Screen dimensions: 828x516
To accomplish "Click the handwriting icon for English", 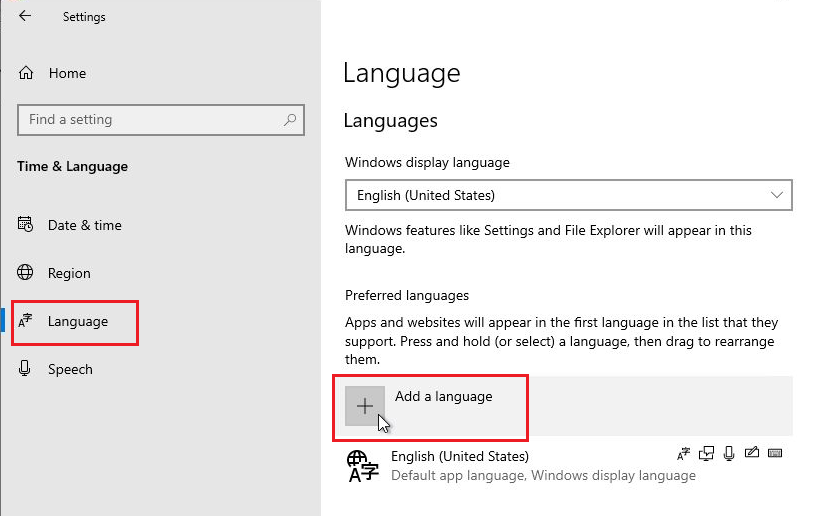I will 752,453.
